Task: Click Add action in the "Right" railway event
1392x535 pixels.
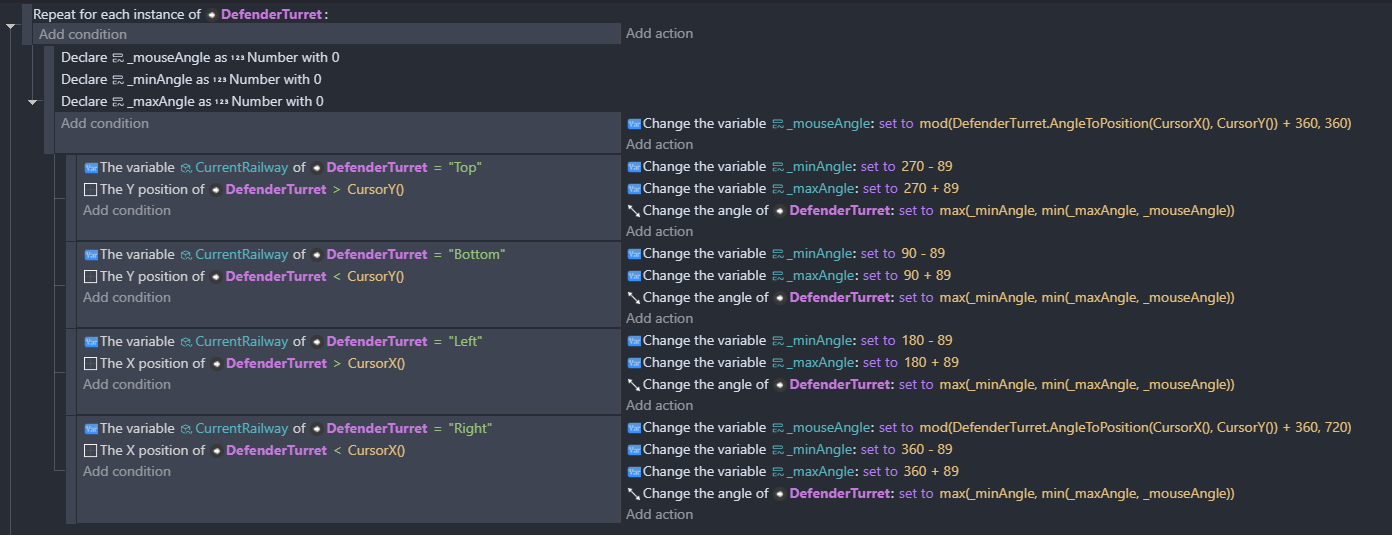Action: [659, 515]
